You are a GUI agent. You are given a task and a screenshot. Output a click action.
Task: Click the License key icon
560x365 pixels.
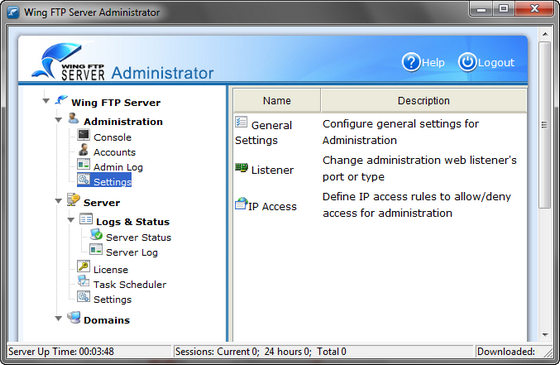point(84,266)
